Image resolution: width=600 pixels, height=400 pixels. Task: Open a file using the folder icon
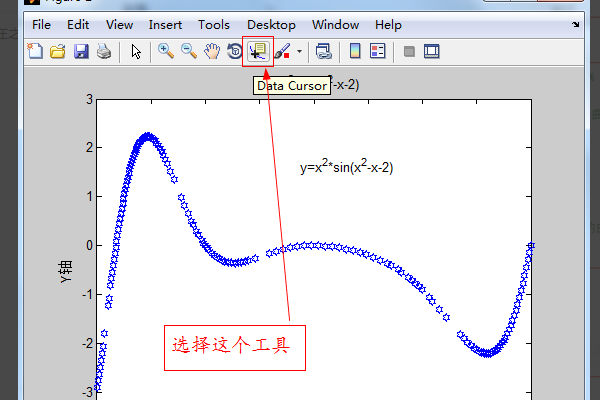coord(58,51)
